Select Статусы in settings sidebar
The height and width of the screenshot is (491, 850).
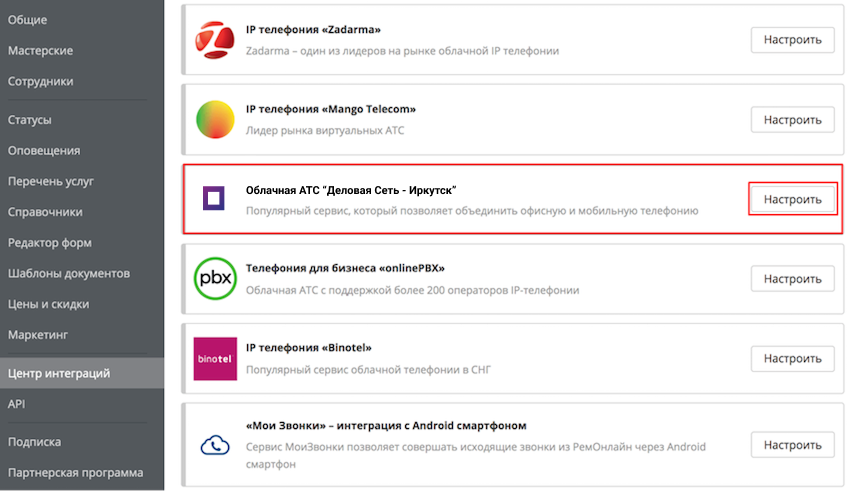tap(30, 120)
